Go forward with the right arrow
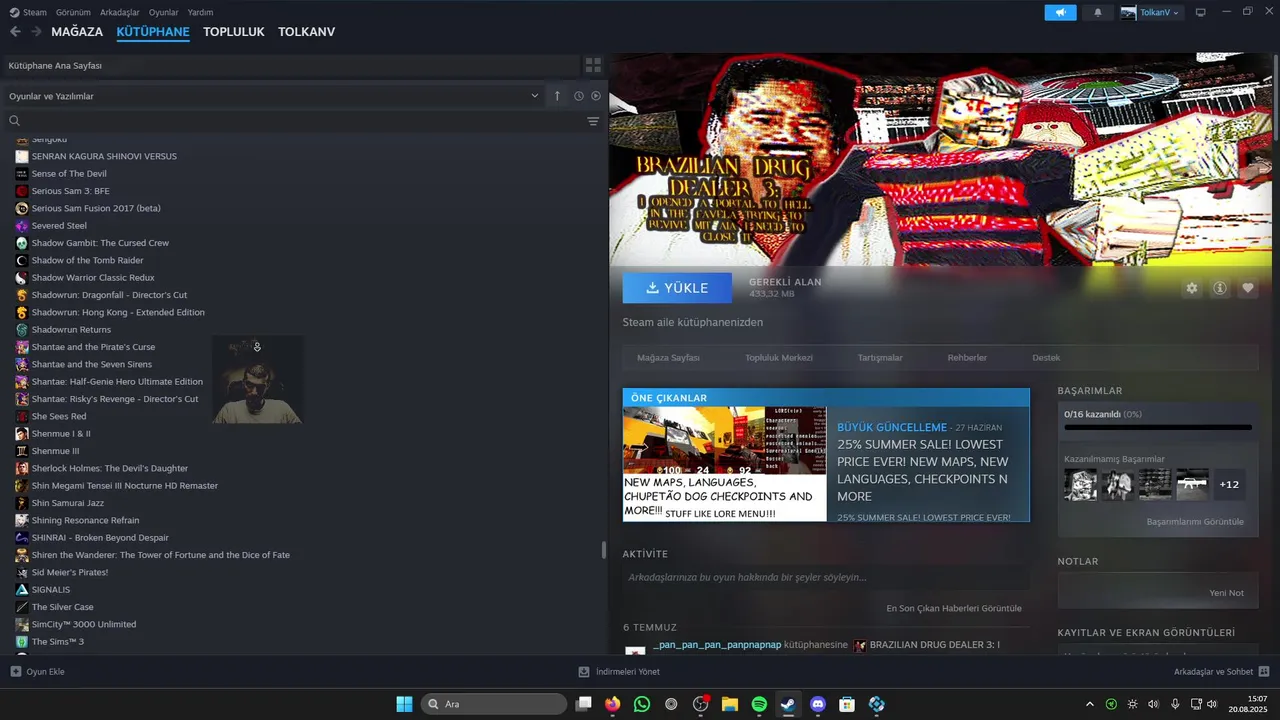The width and height of the screenshot is (1280, 720). pyautogui.click(x=36, y=32)
